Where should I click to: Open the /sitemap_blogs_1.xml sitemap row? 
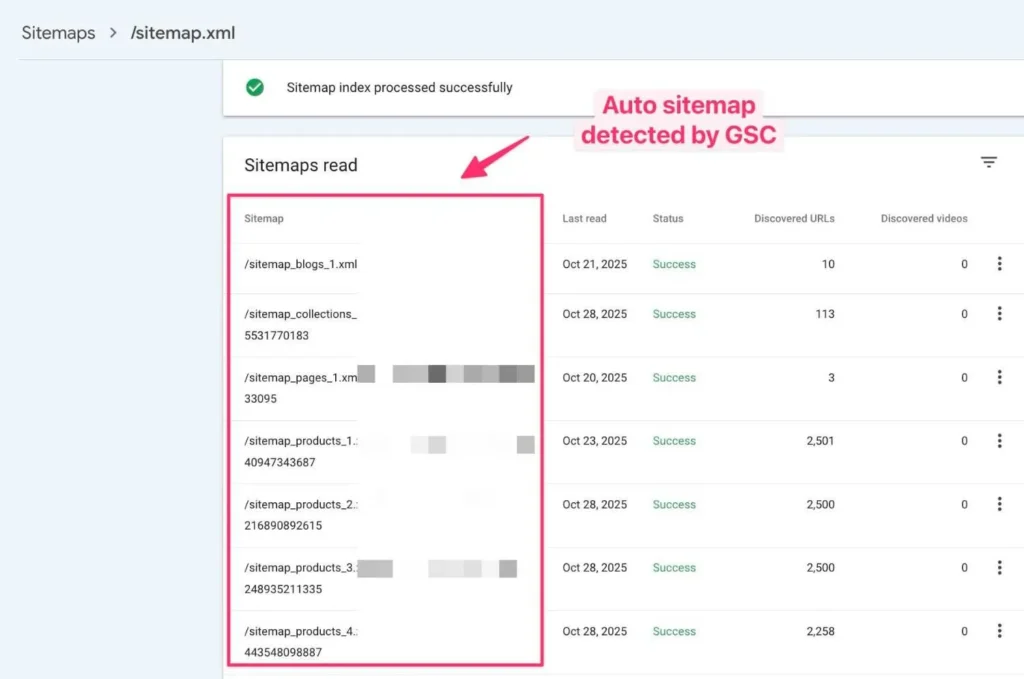coord(300,264)
